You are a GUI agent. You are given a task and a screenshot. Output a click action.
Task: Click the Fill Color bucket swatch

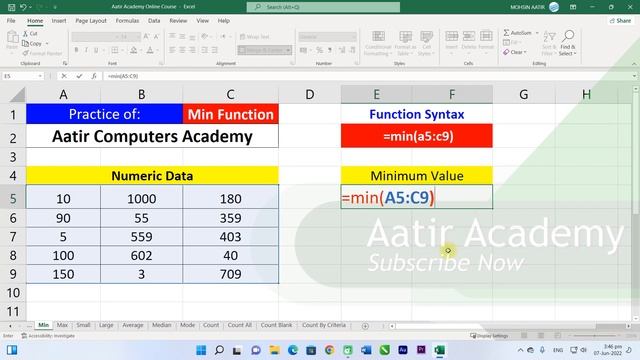pos(133,50)
